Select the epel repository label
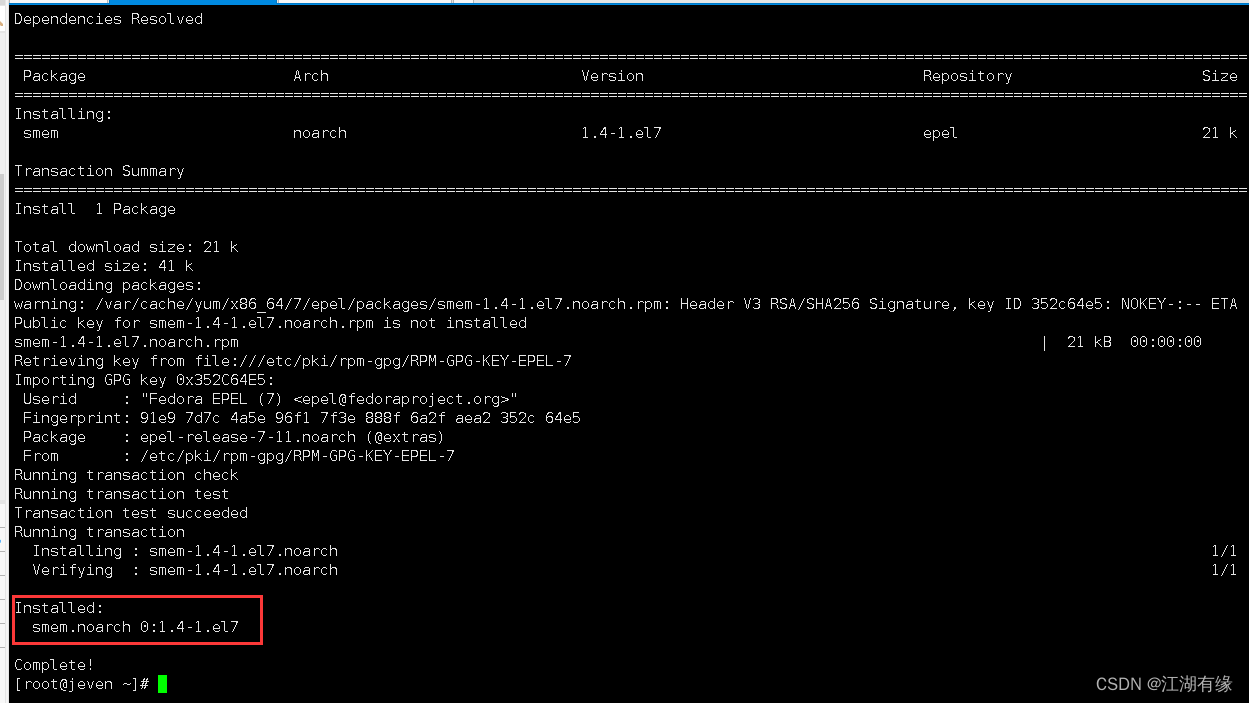 (x=939, y=132)
